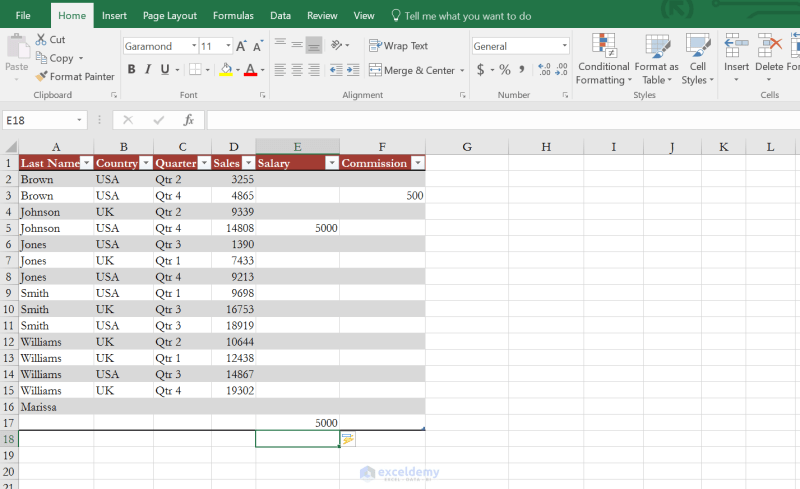
Task: Select the Format Painter brush
Action: click(x=41, y=77)
